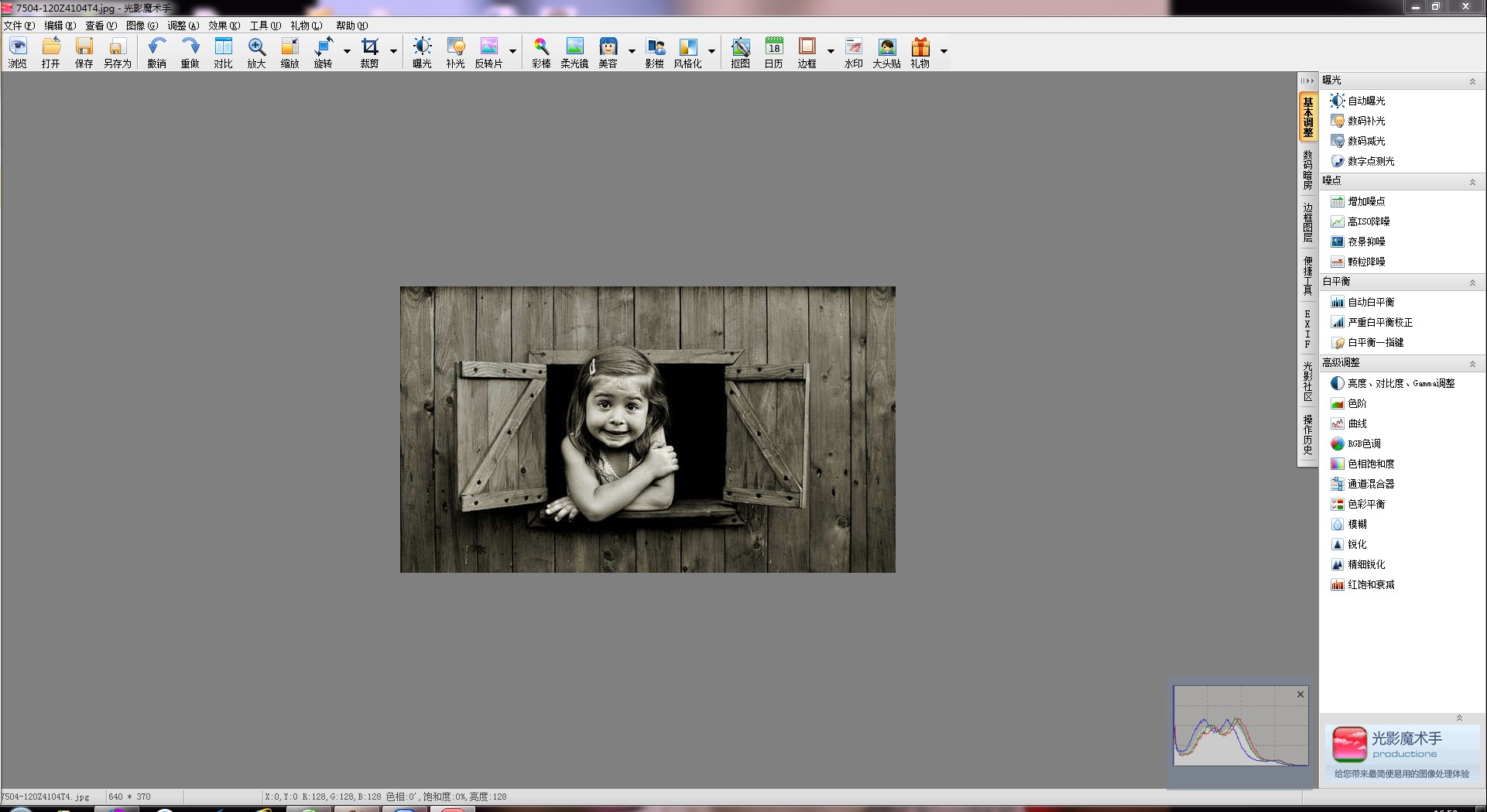
Task: Redo with the 重做 arrow icon
Action: point(190,53)
